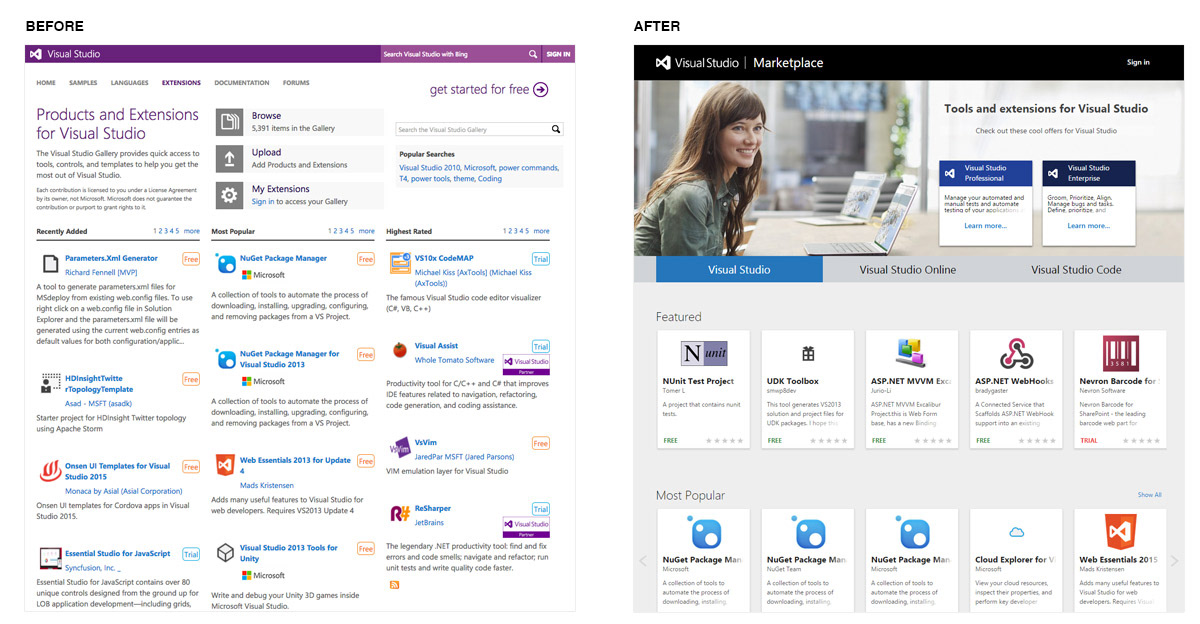Click SIGN IN in the purple header
The image size is (1200, 624).
point(558,54)
